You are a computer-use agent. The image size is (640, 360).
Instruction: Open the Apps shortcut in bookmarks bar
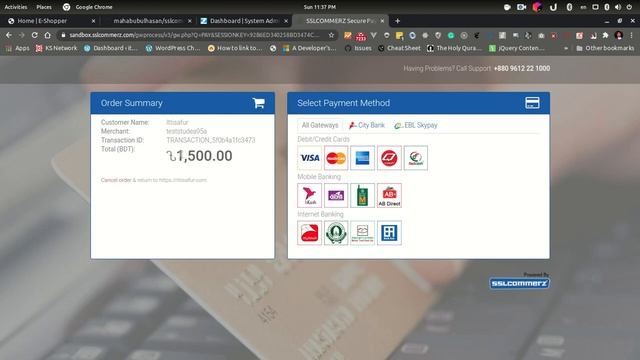pos(18,48)
